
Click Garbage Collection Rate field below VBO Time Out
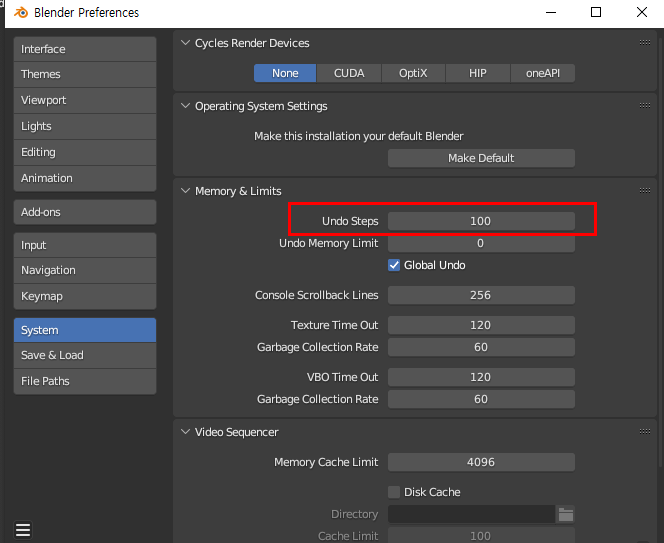click(x=481, y=399)
